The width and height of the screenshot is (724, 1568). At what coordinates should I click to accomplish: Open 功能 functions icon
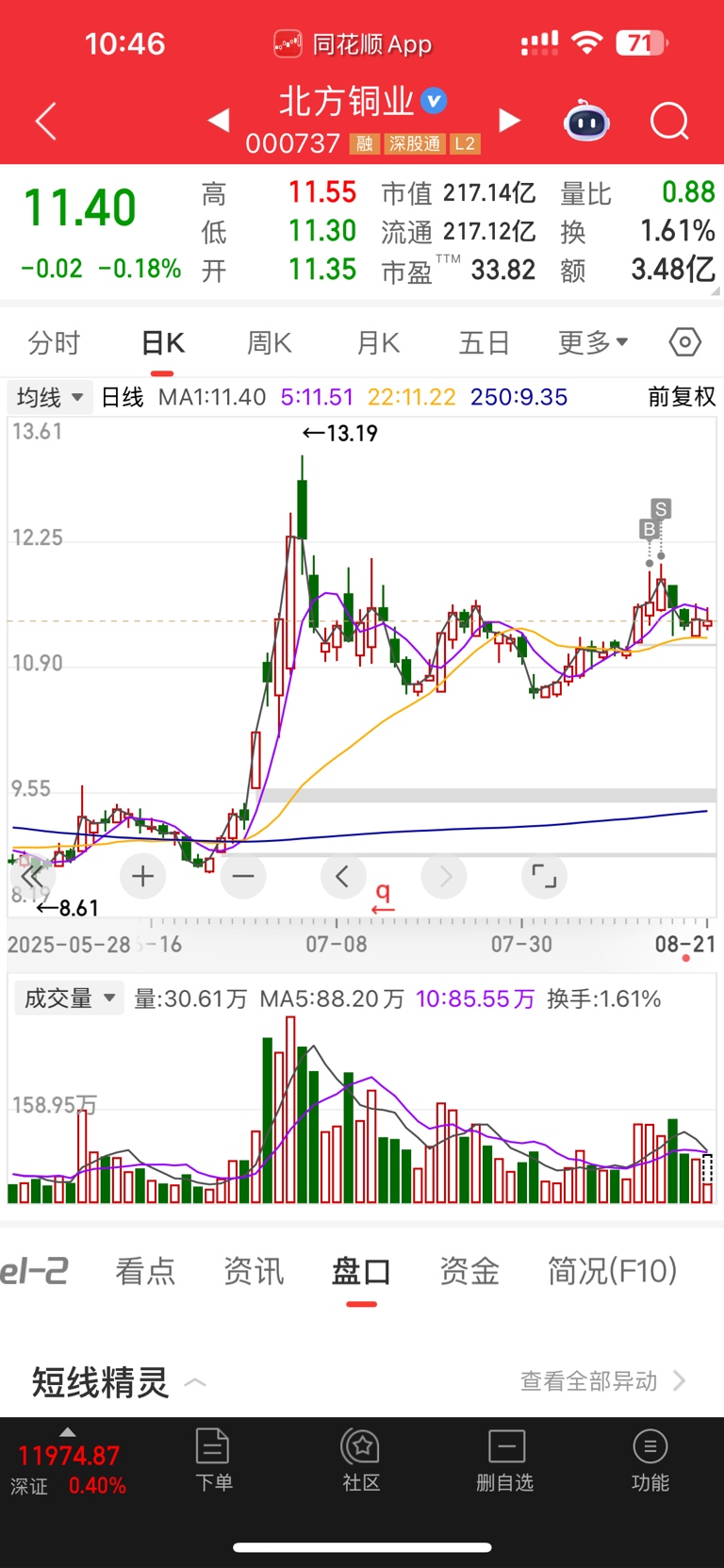[x=650, y=1460]
